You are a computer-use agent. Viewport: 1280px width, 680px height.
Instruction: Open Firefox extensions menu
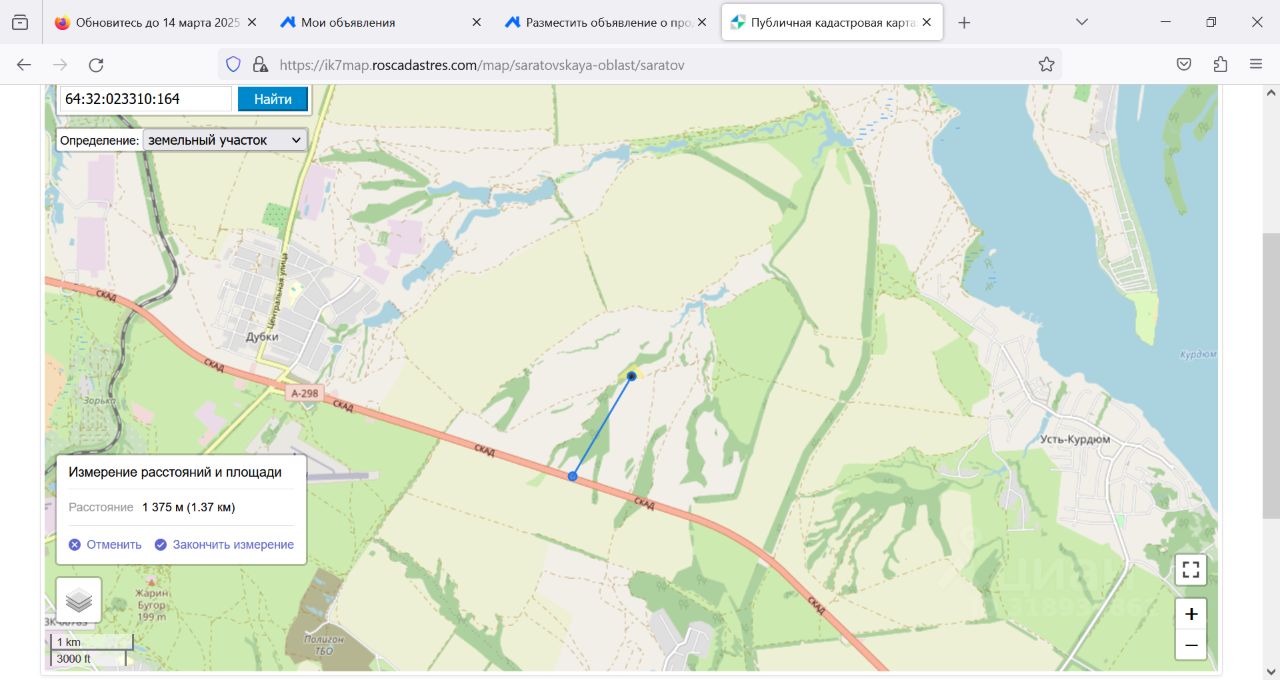1220,64
